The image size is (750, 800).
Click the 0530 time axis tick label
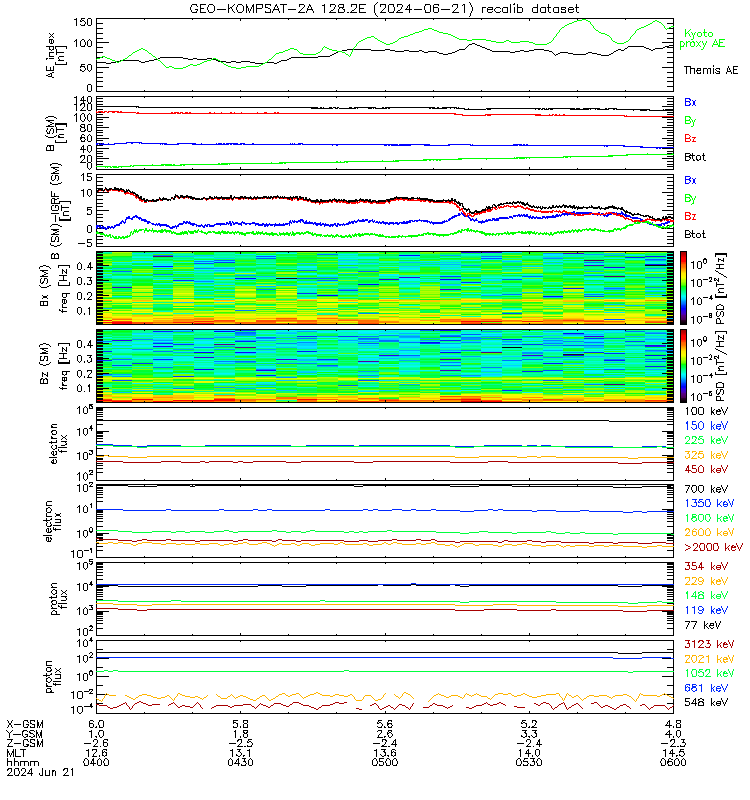pos(529,762)
